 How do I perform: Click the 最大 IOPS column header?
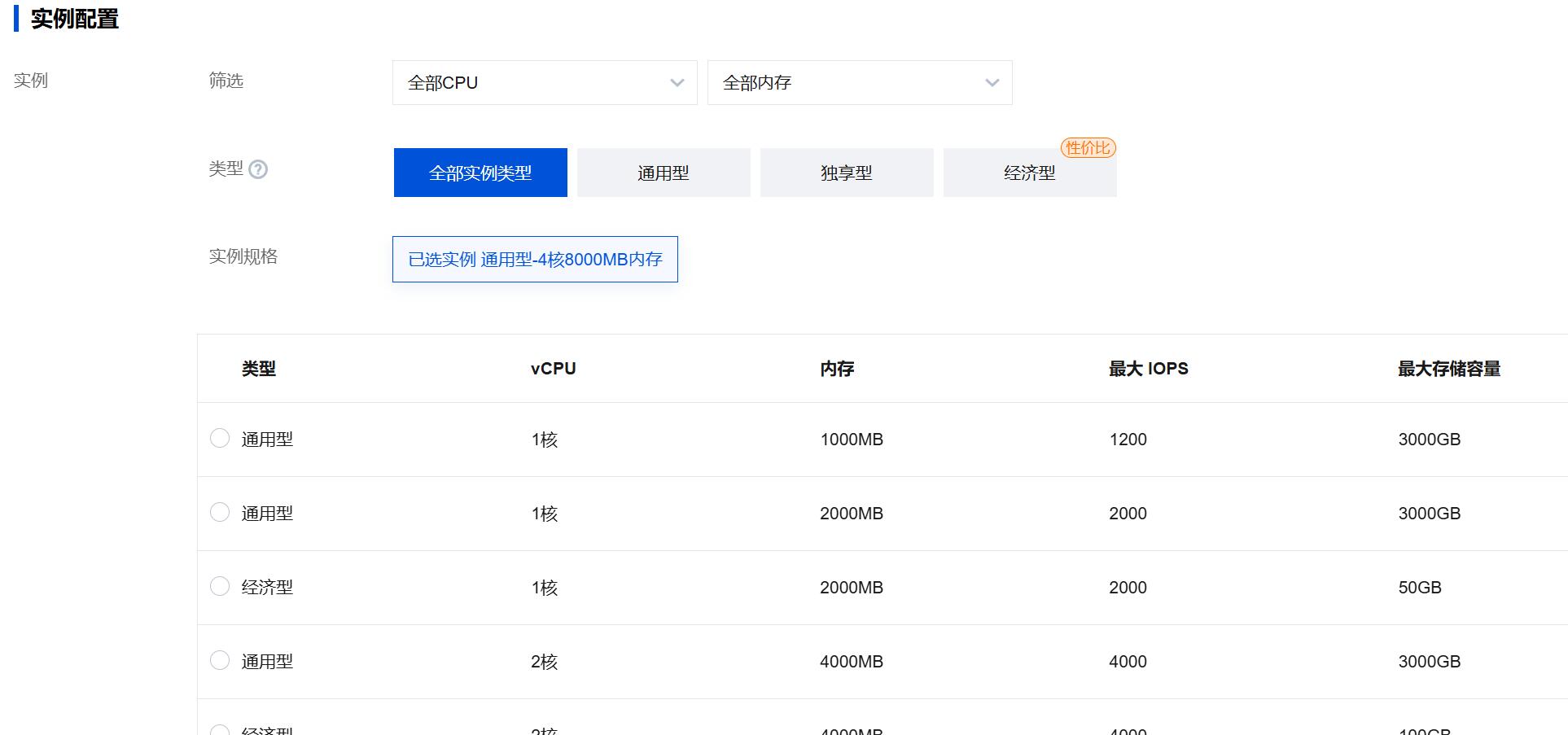tap(1149, 369)
